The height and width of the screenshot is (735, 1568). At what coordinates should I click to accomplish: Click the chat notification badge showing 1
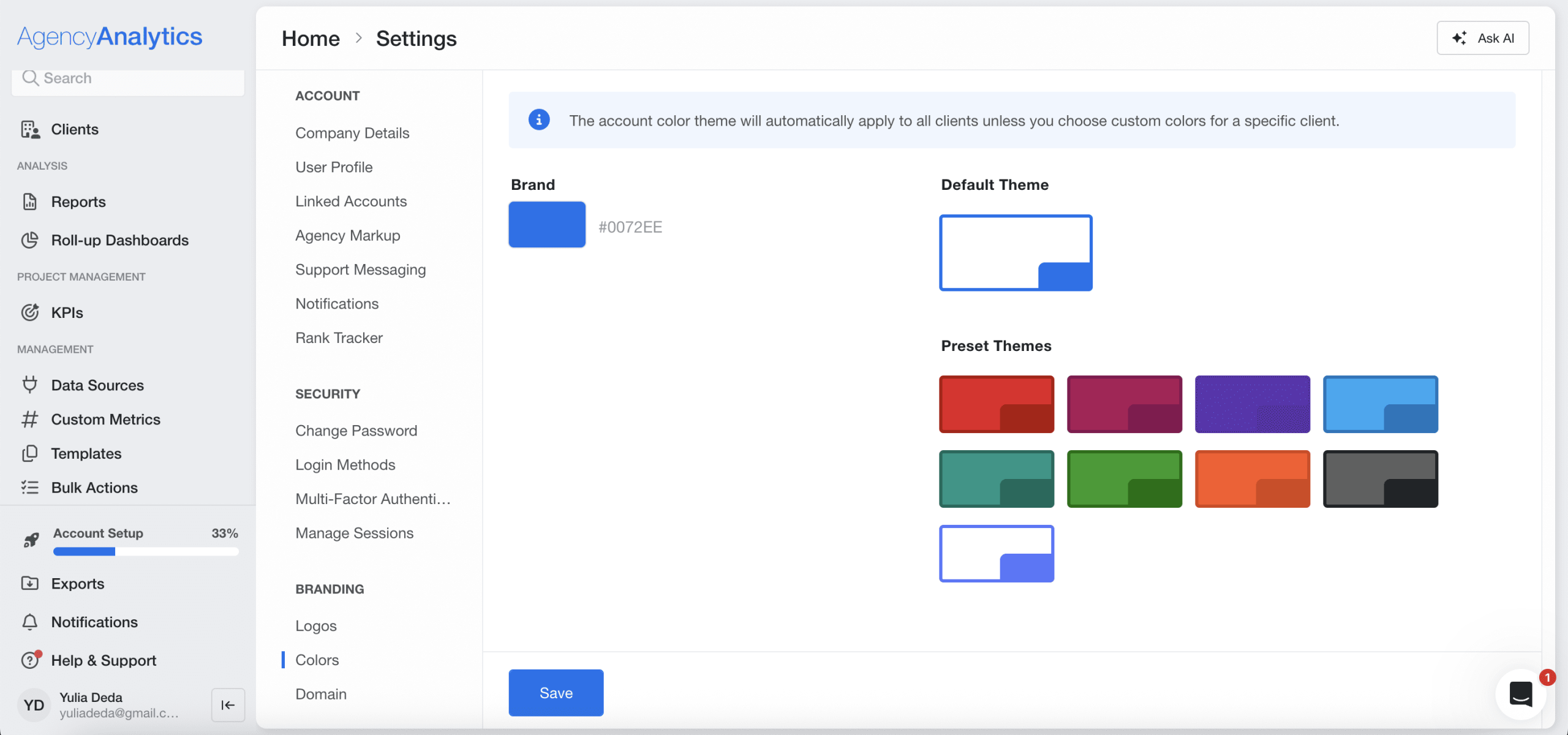[x=1547, y=677]
